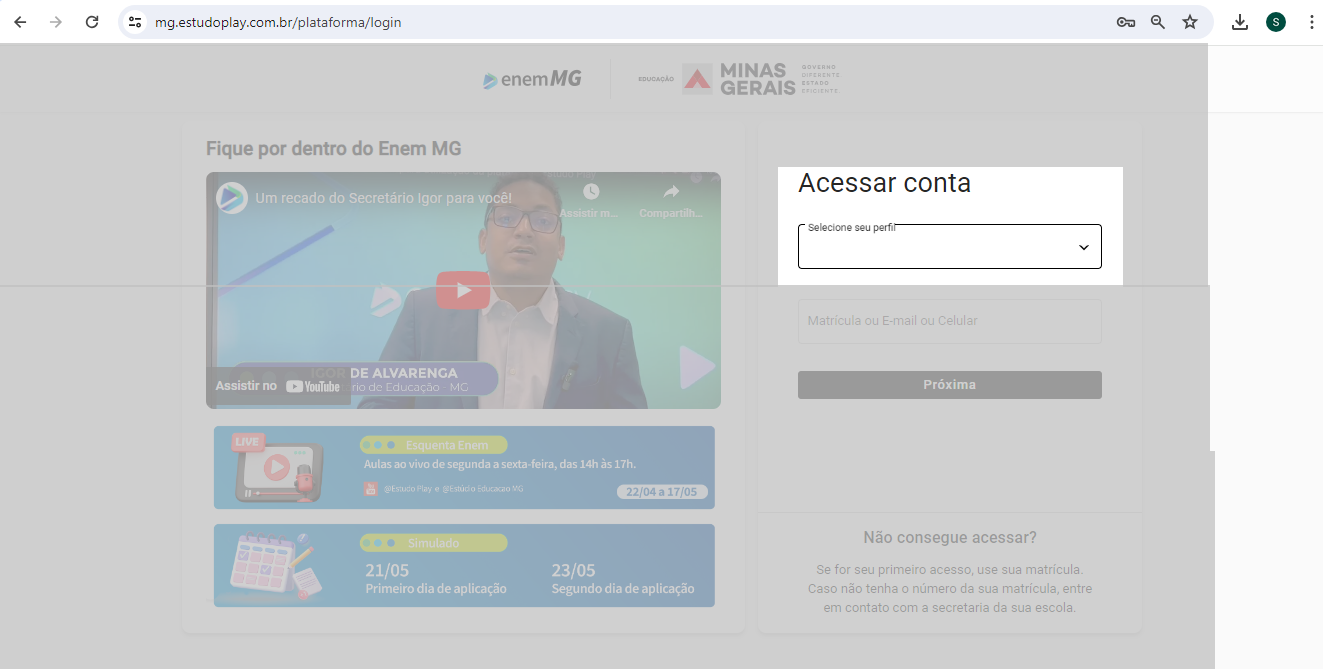
Task: Click the 'Fique por dentro do Enem MG' heading
Action: [x=334, y=149]
